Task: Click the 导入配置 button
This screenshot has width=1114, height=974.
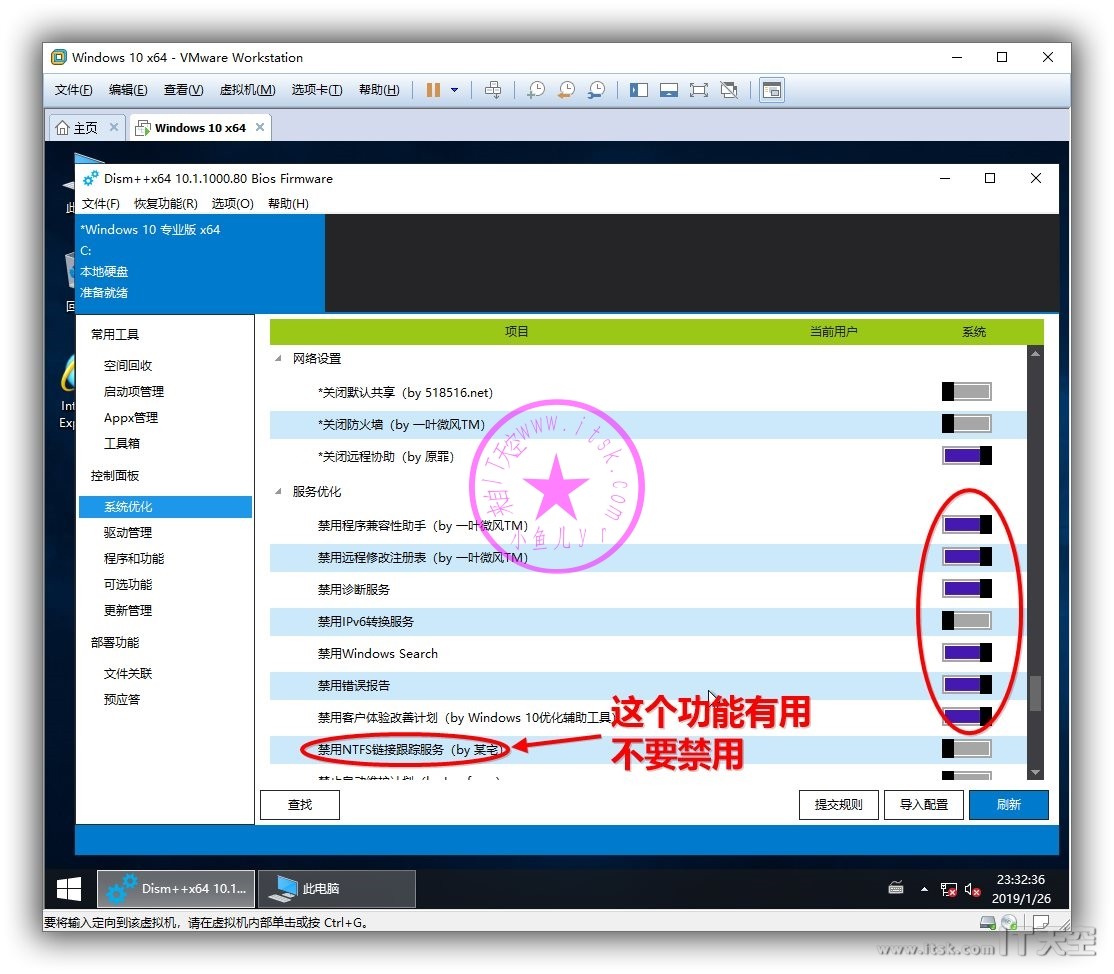Action: click(924, 805)
